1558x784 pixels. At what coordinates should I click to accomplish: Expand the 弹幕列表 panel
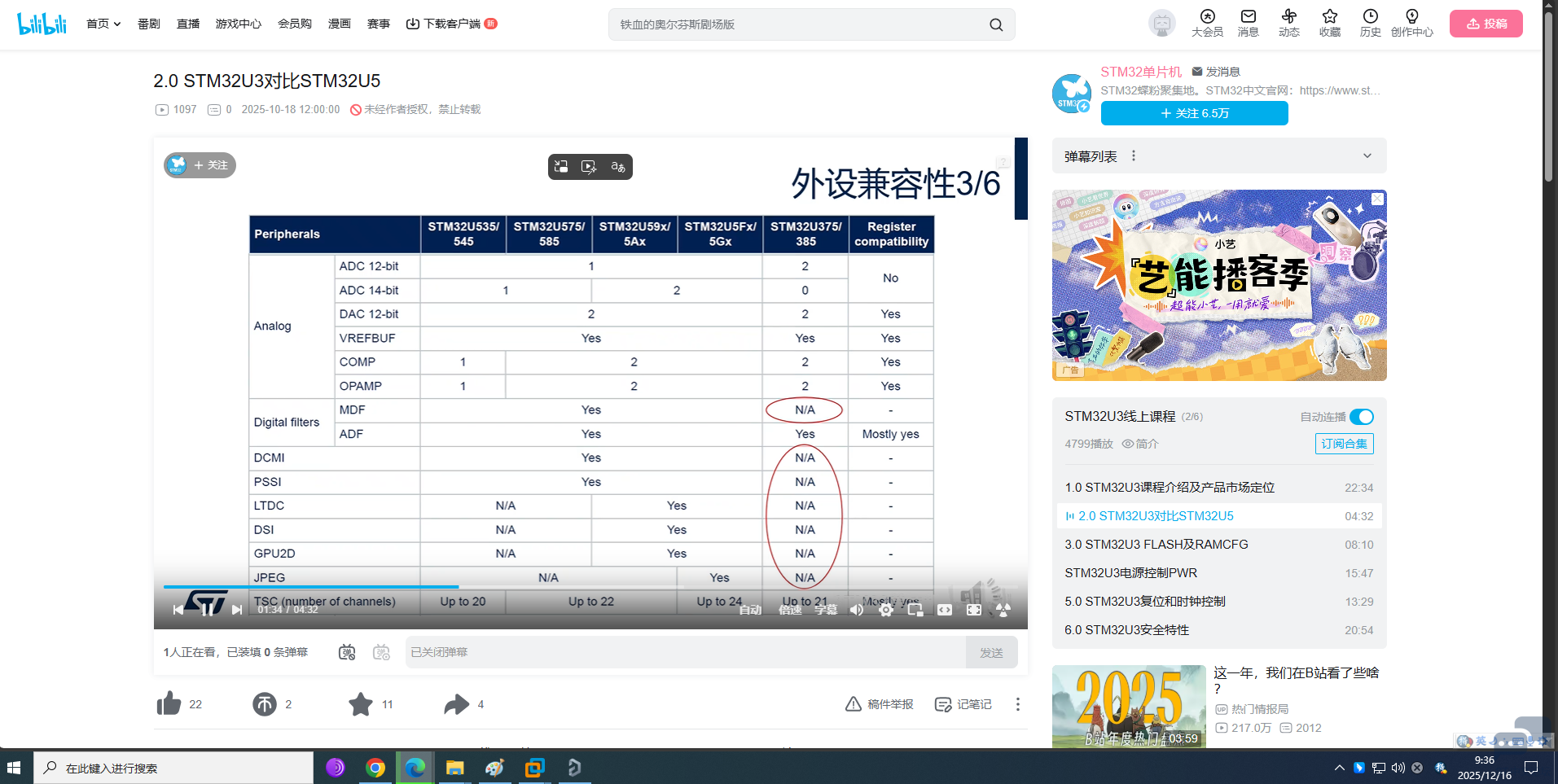click(1367, 155)
